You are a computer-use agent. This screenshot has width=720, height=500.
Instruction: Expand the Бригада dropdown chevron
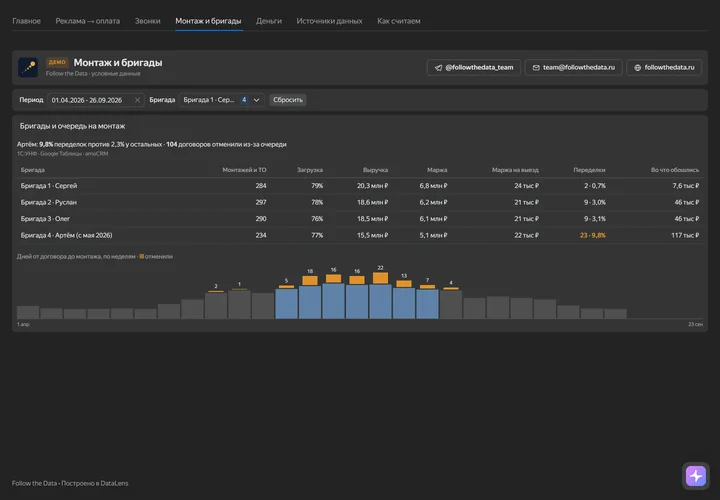256,100
